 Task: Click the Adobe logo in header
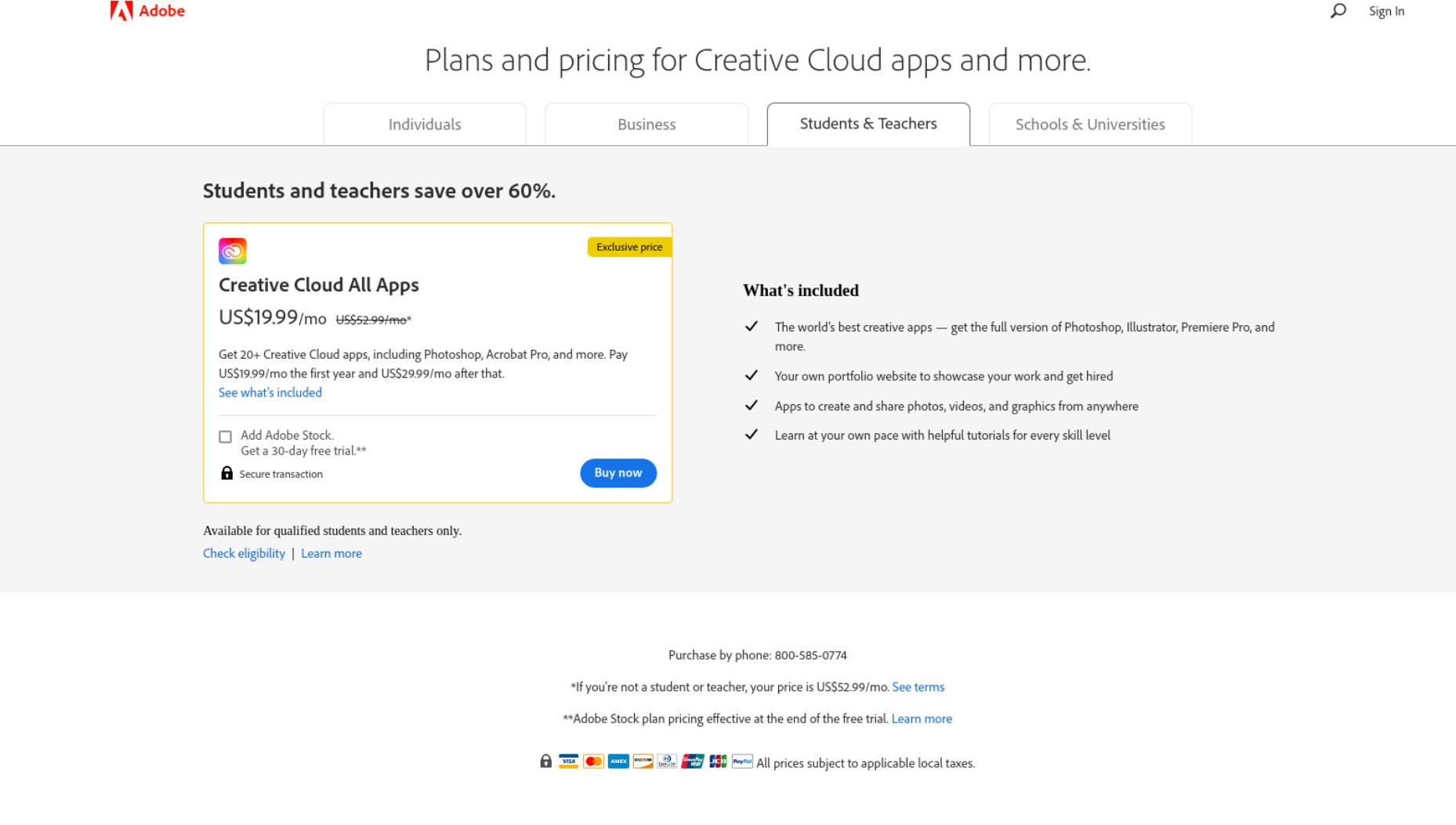tap(147, 11)
